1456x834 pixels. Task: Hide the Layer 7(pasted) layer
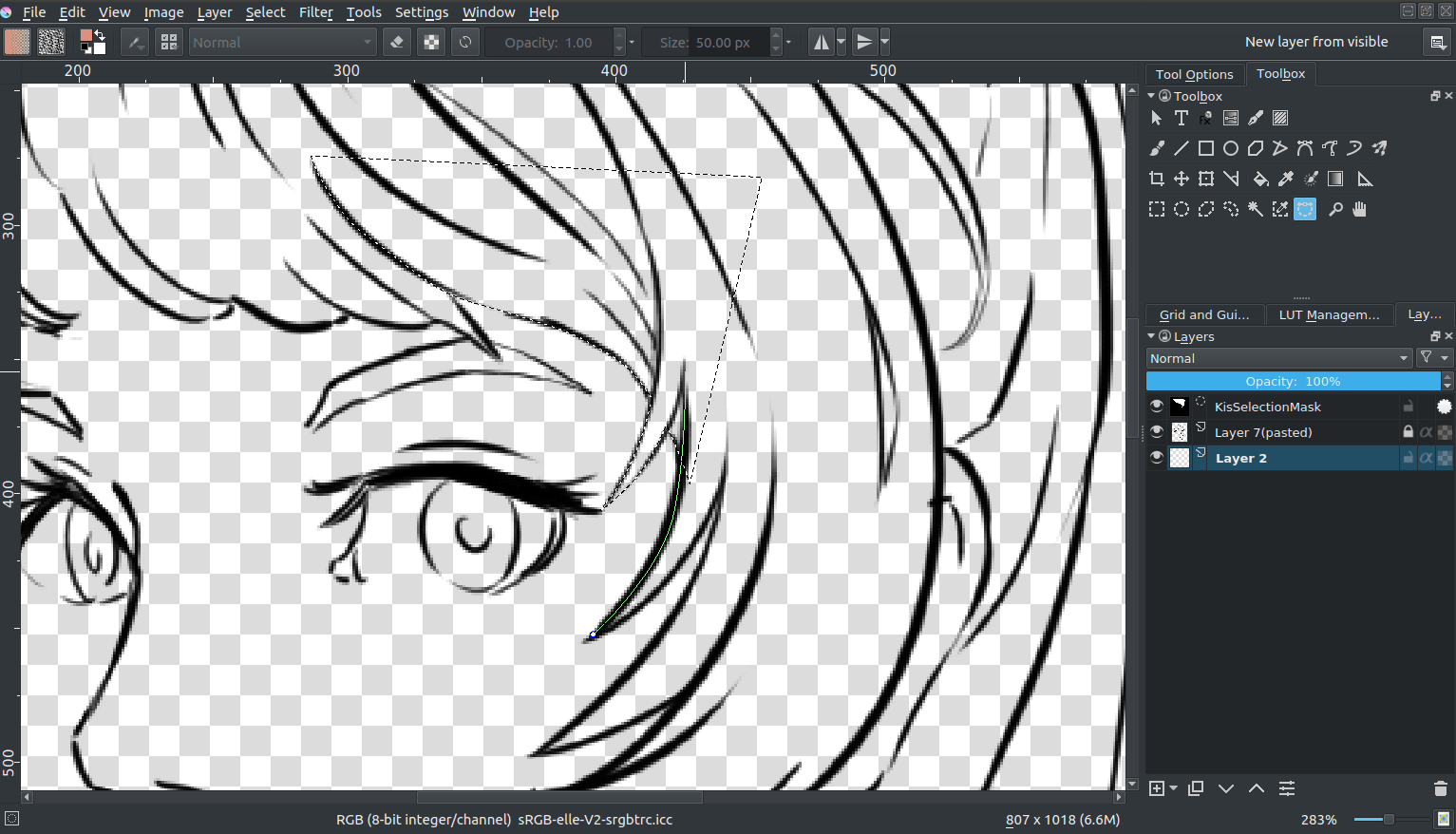click(1157, 432)
